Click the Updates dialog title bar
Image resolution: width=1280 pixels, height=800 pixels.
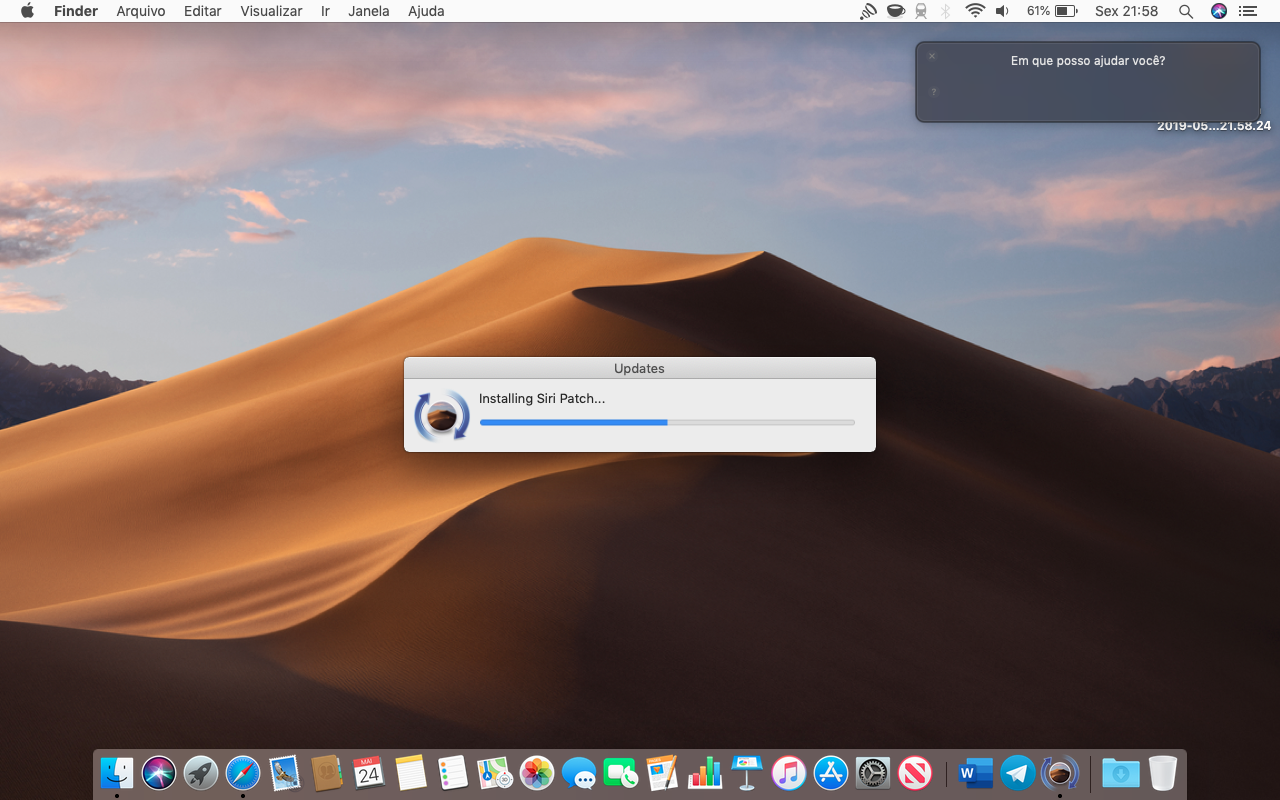point(640,368)
